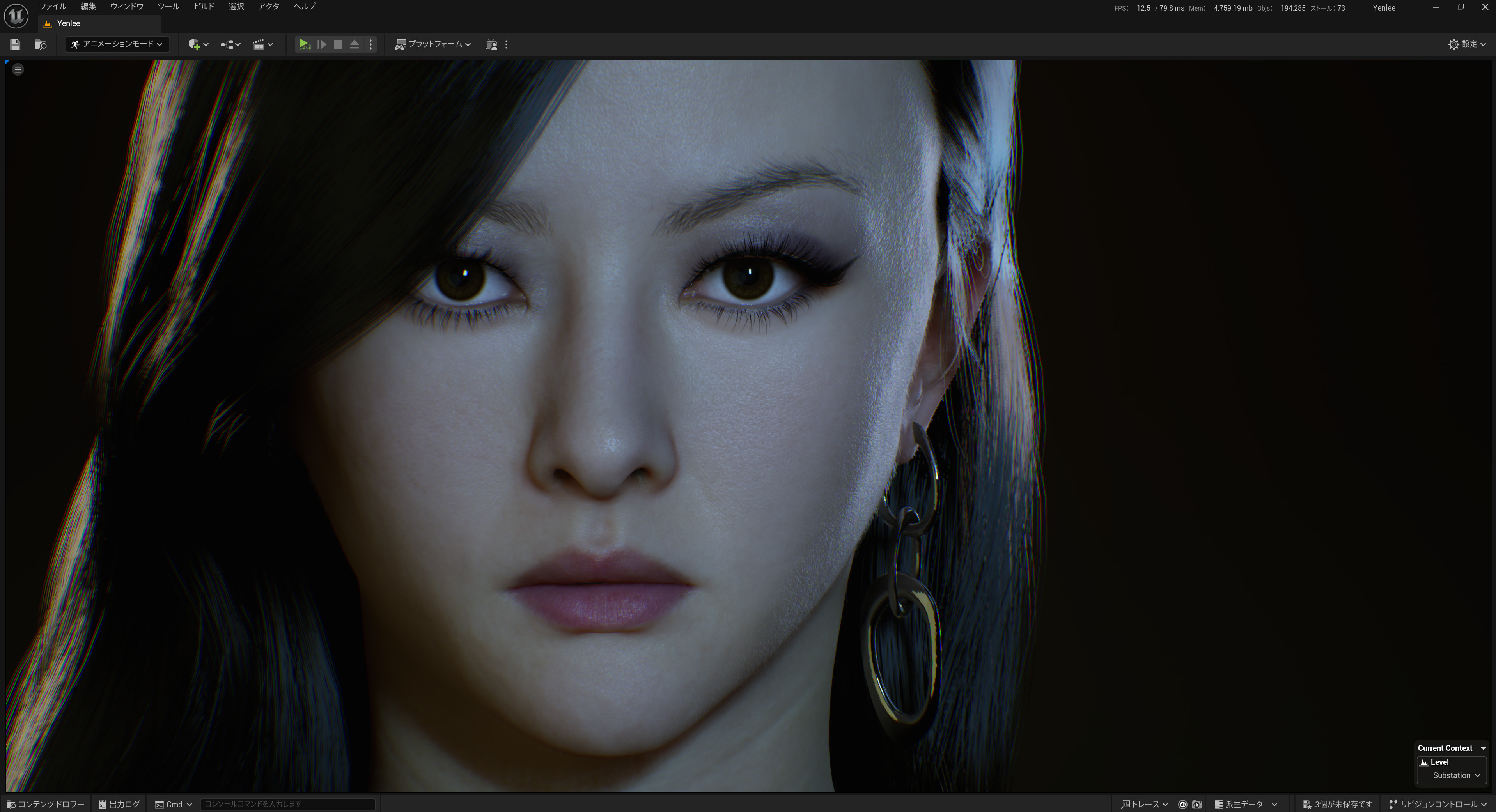
Task: Switch to the Yenlee tab
Action: point(69,23)
